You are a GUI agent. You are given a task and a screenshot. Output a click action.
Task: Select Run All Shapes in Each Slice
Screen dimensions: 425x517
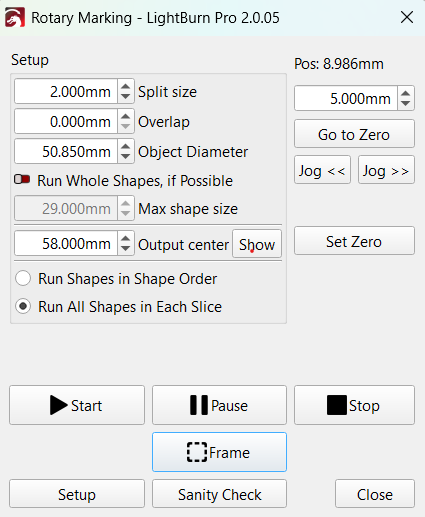point(23,306)
